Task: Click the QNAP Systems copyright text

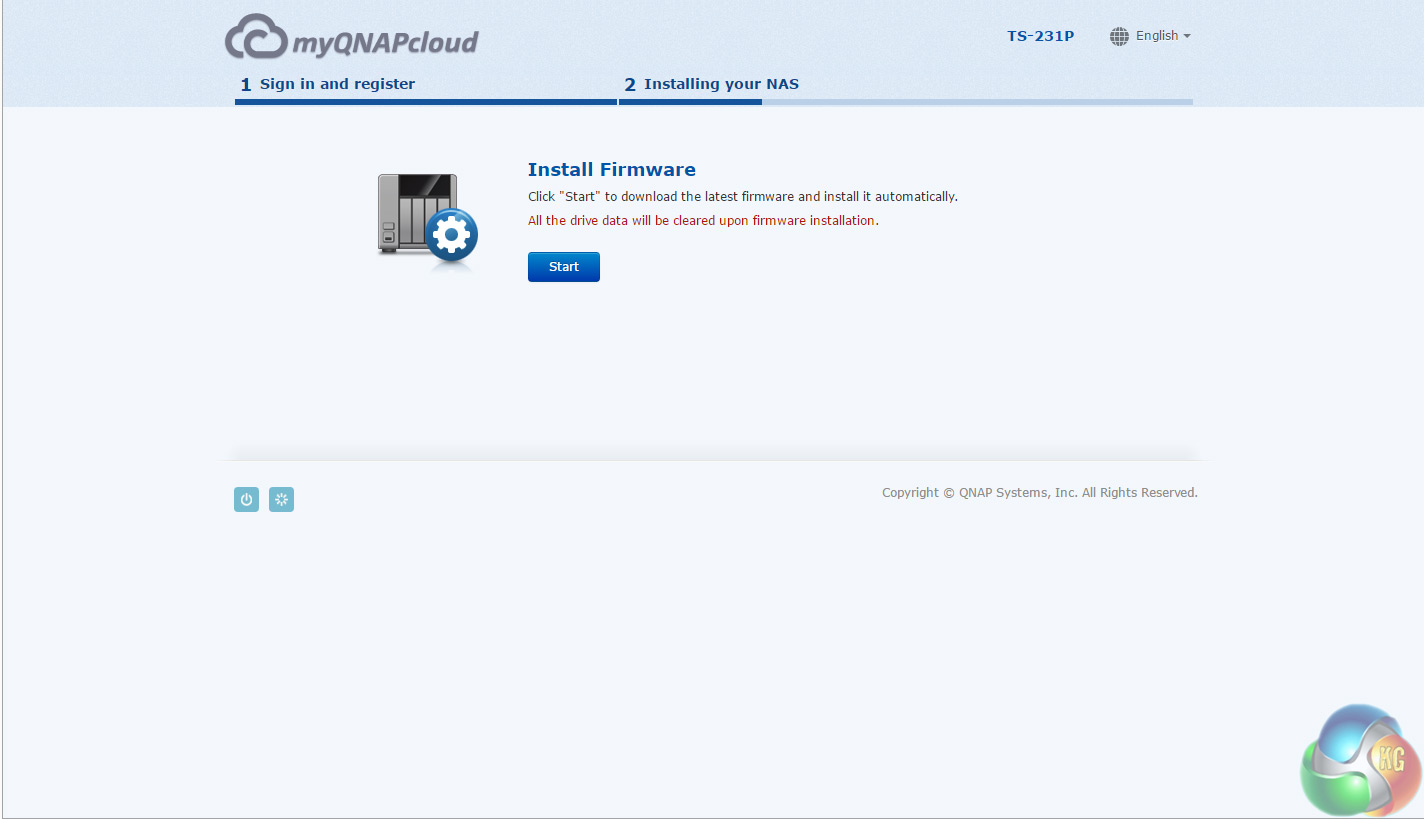Action: click(1040, 493)
